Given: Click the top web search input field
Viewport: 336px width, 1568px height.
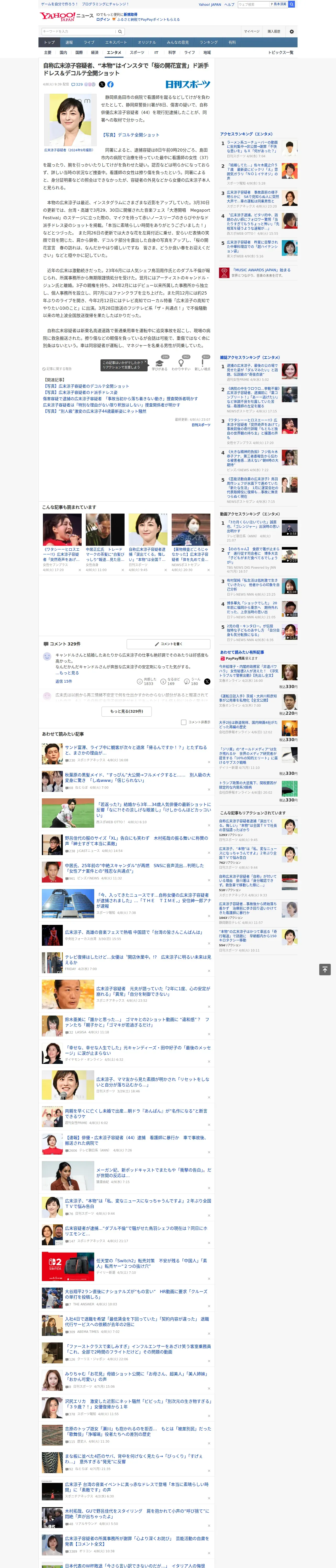Looking at the screenshot, I should 254,4.
